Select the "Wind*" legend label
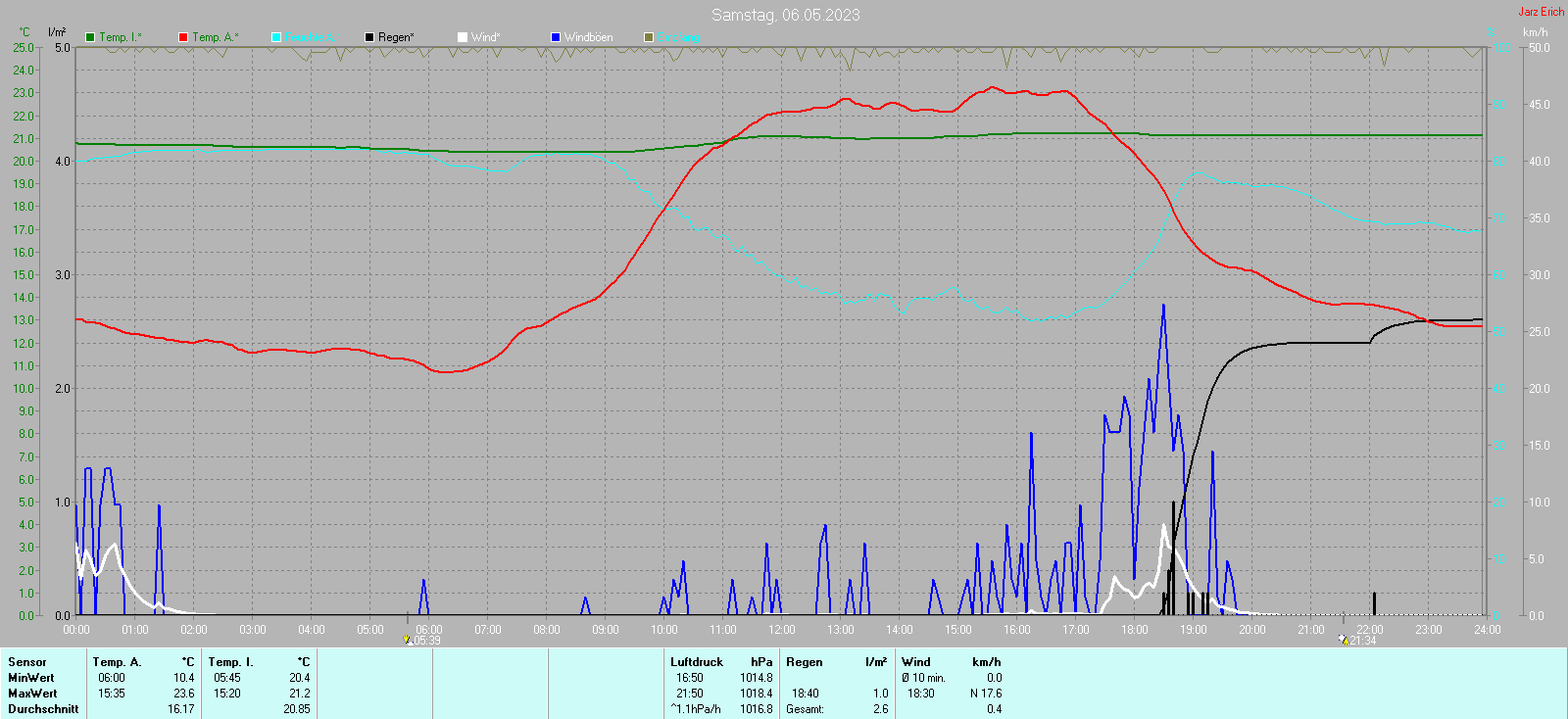The image size is (1568, 719). 486,37
